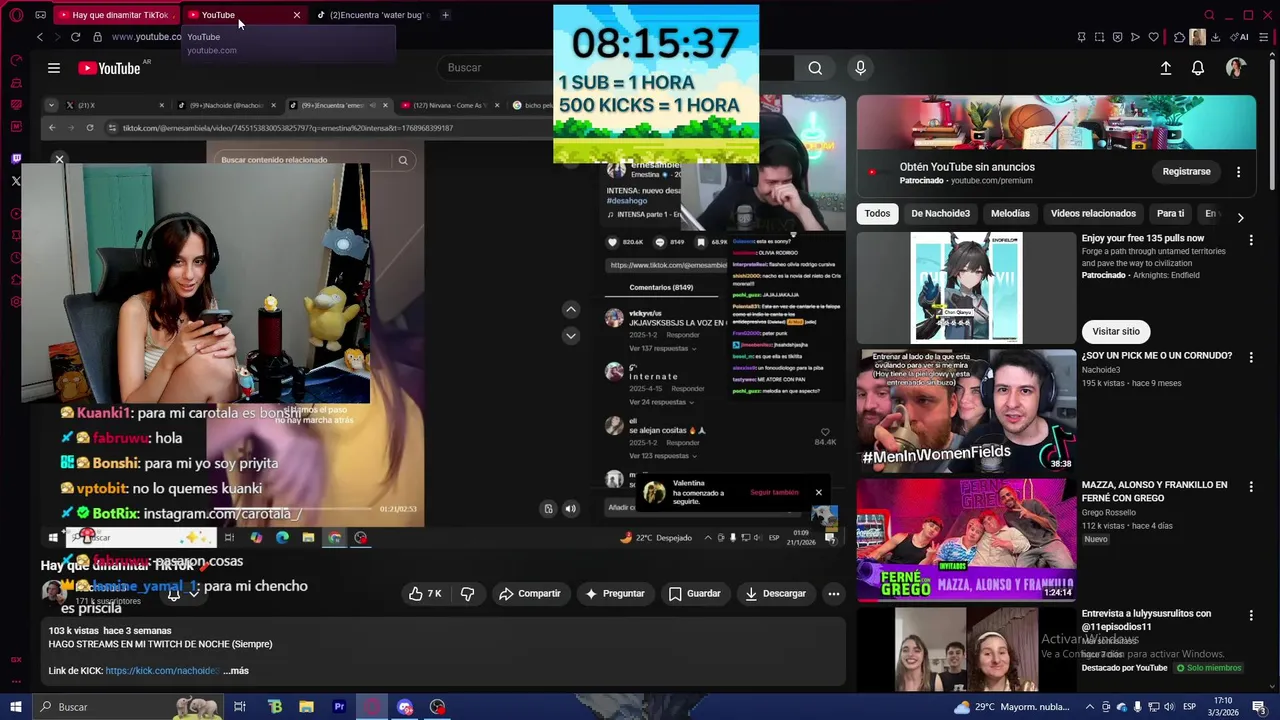The height and width of the screenshot is (720, 1280).
Task: Open File Explorer from taskbar
Action: point(307,707)
